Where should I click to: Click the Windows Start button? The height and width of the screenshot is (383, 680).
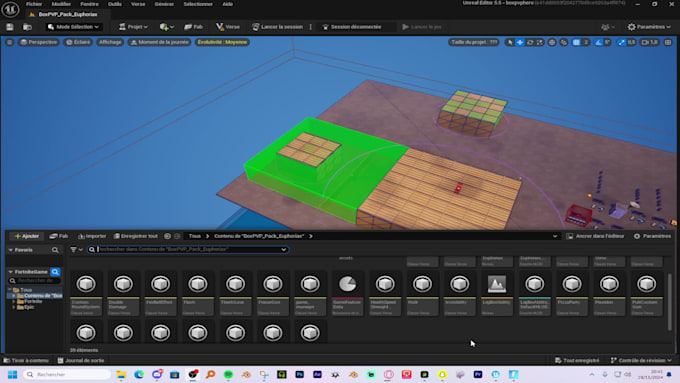click(x=12, y=374)
